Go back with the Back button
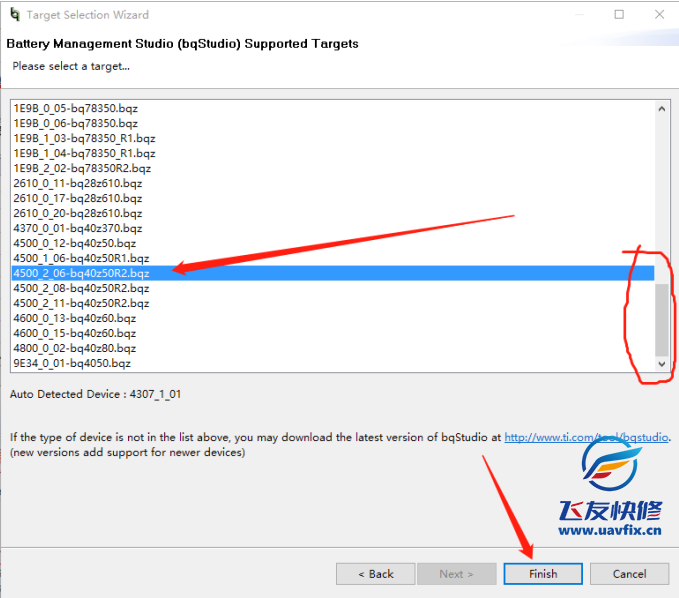 375,574
